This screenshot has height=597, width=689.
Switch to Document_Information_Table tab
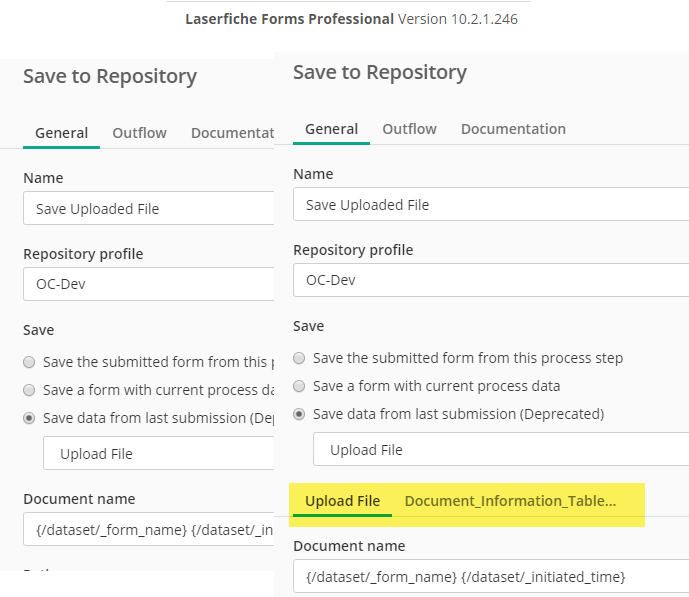point(510,502)
